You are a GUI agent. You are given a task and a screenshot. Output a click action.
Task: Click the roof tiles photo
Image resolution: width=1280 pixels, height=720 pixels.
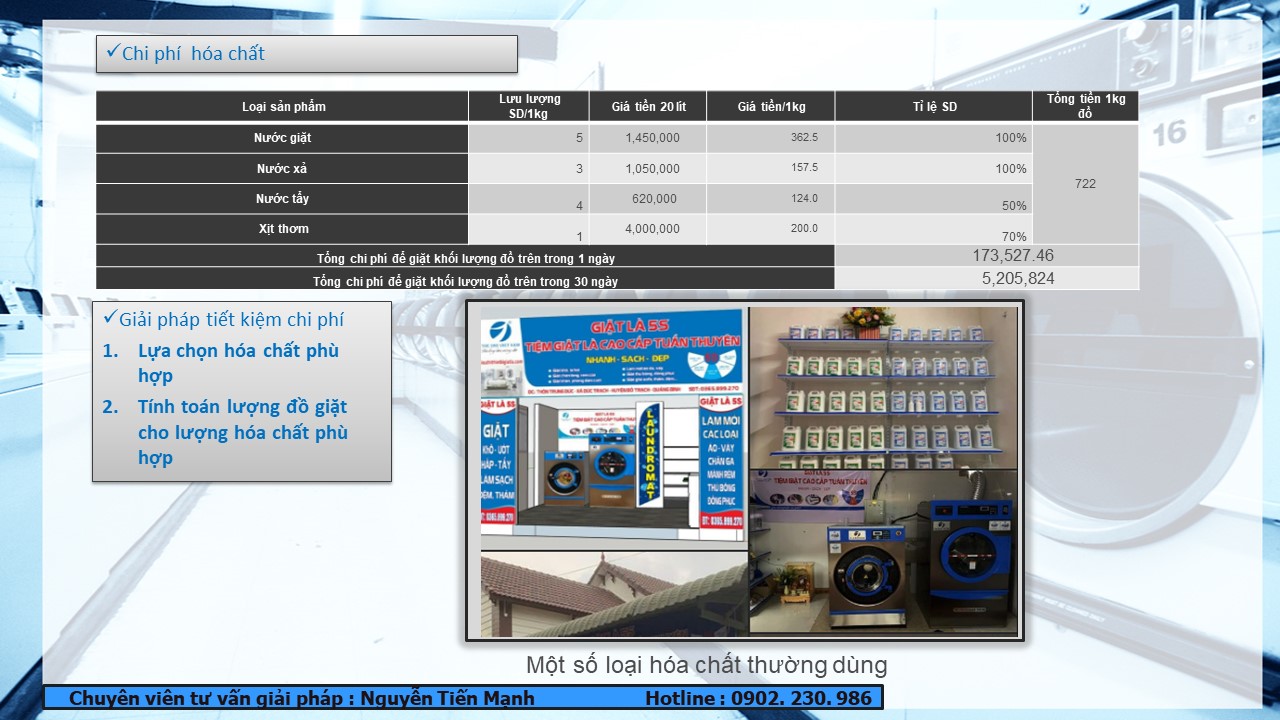[613, 594]
